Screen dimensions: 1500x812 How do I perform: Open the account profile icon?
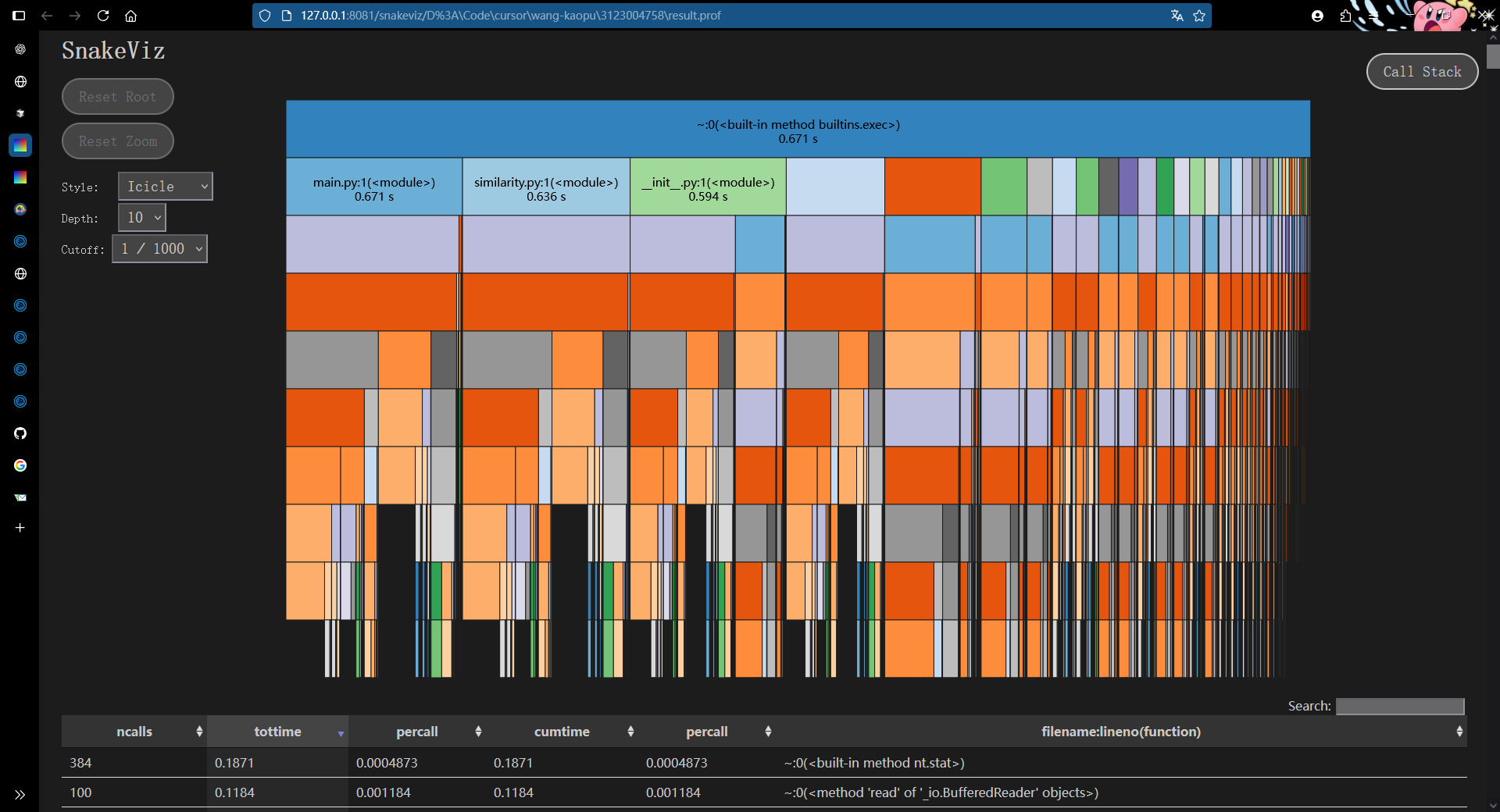click(x=1317, y=16)
